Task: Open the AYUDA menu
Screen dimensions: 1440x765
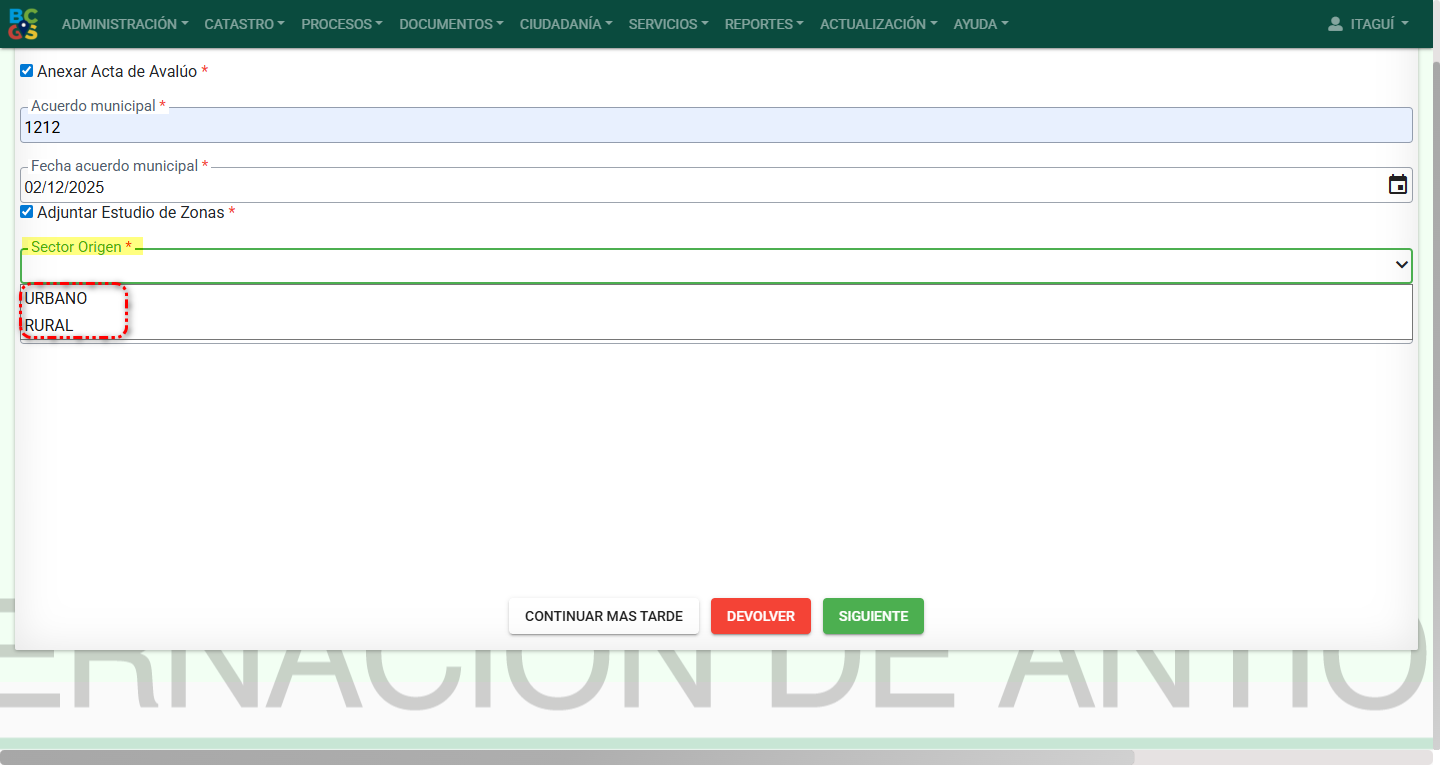Action: (x=980, y=24)
